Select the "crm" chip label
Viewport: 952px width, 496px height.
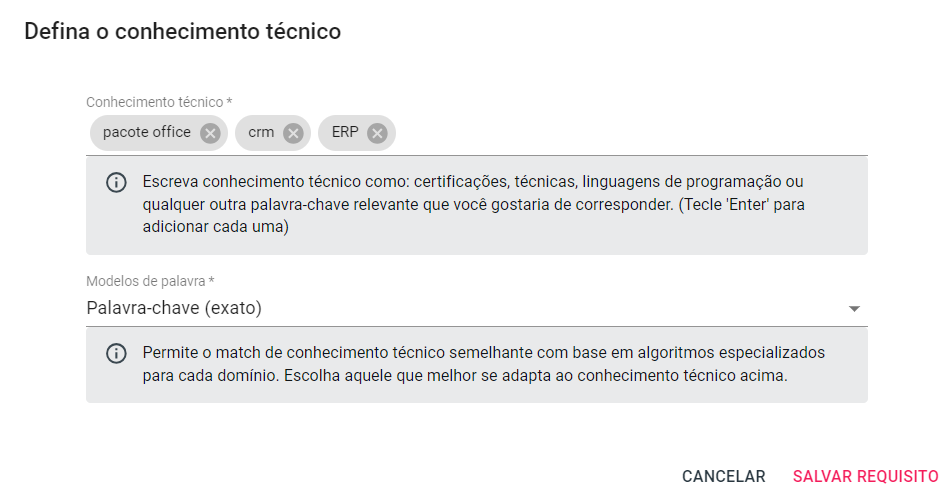[x=261, y=133]
